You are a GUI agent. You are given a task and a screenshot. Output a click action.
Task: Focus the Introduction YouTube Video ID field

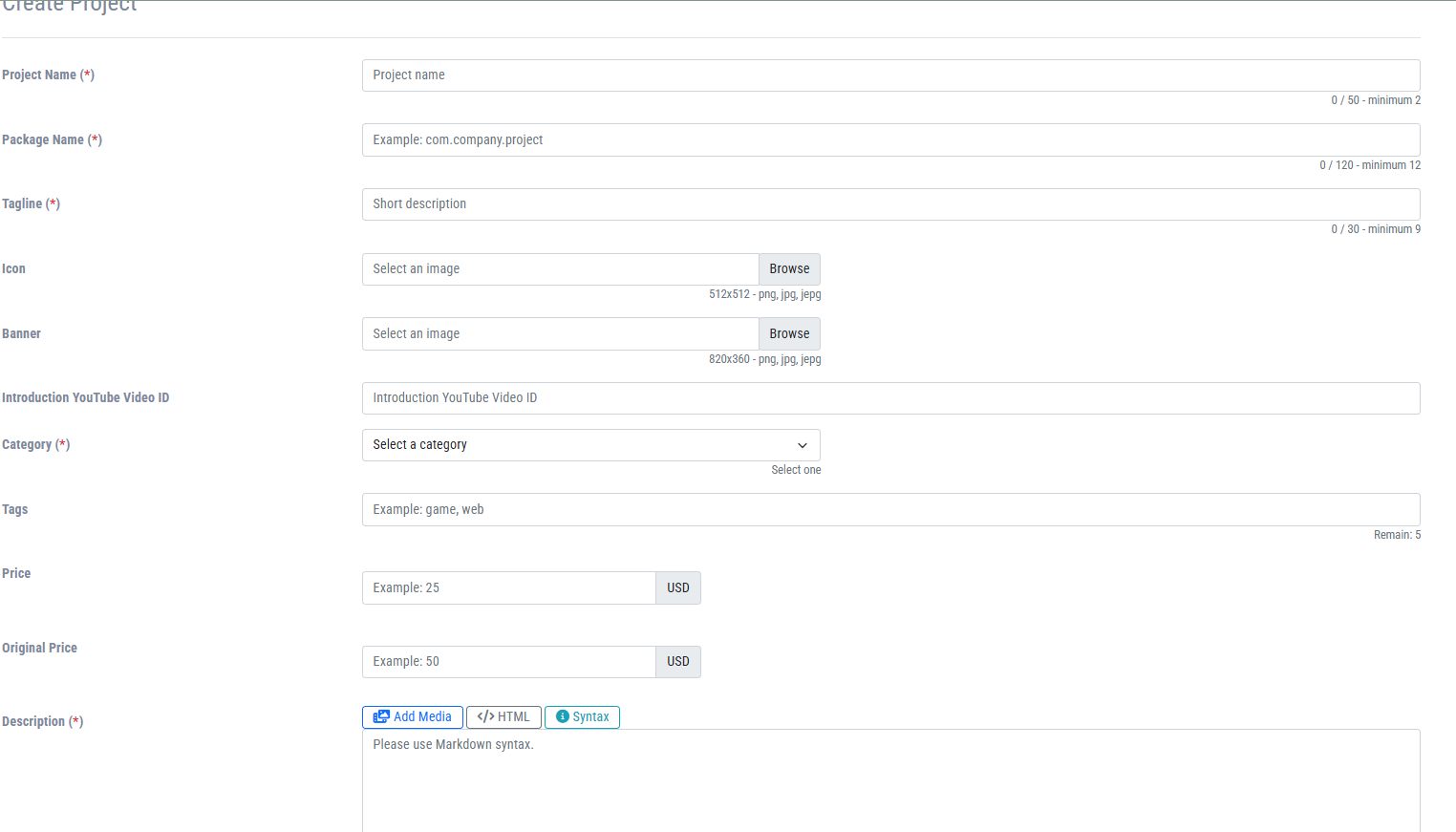tap(890, 398)
